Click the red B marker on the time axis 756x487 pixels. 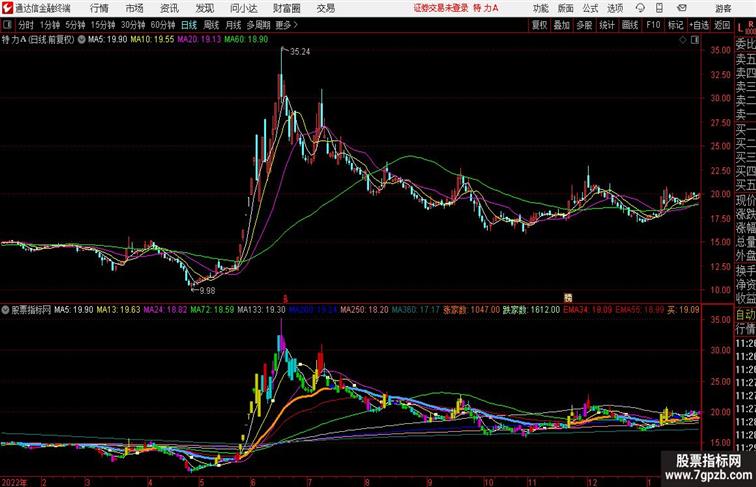[x=285, y=299]
